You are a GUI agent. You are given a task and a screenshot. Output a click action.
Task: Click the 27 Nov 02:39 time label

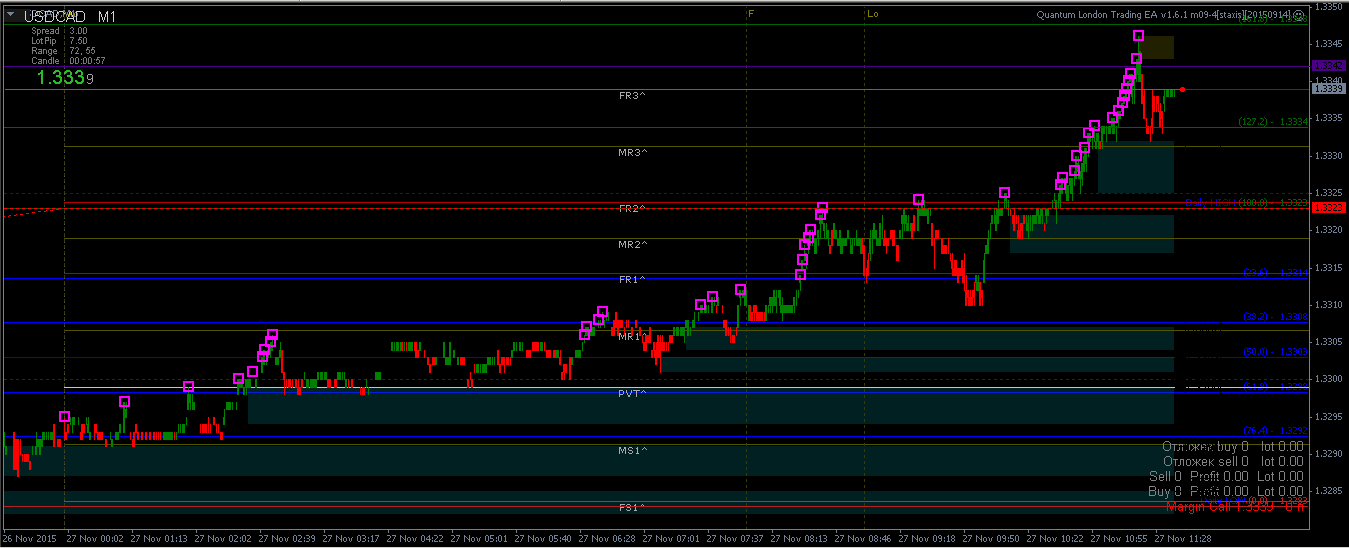pyautogui.click(x=287, y=538)
